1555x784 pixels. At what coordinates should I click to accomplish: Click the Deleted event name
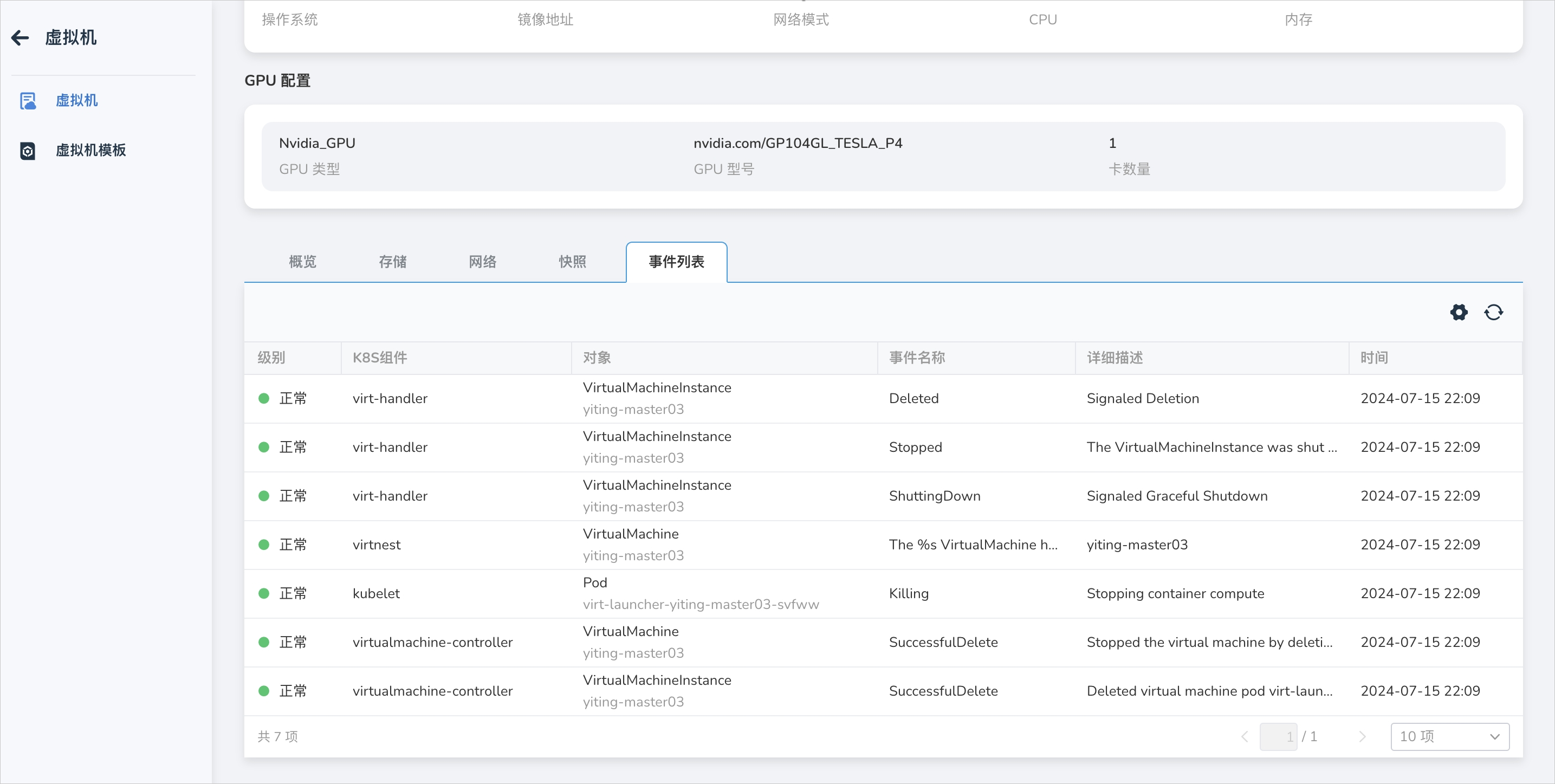[913, 398]
